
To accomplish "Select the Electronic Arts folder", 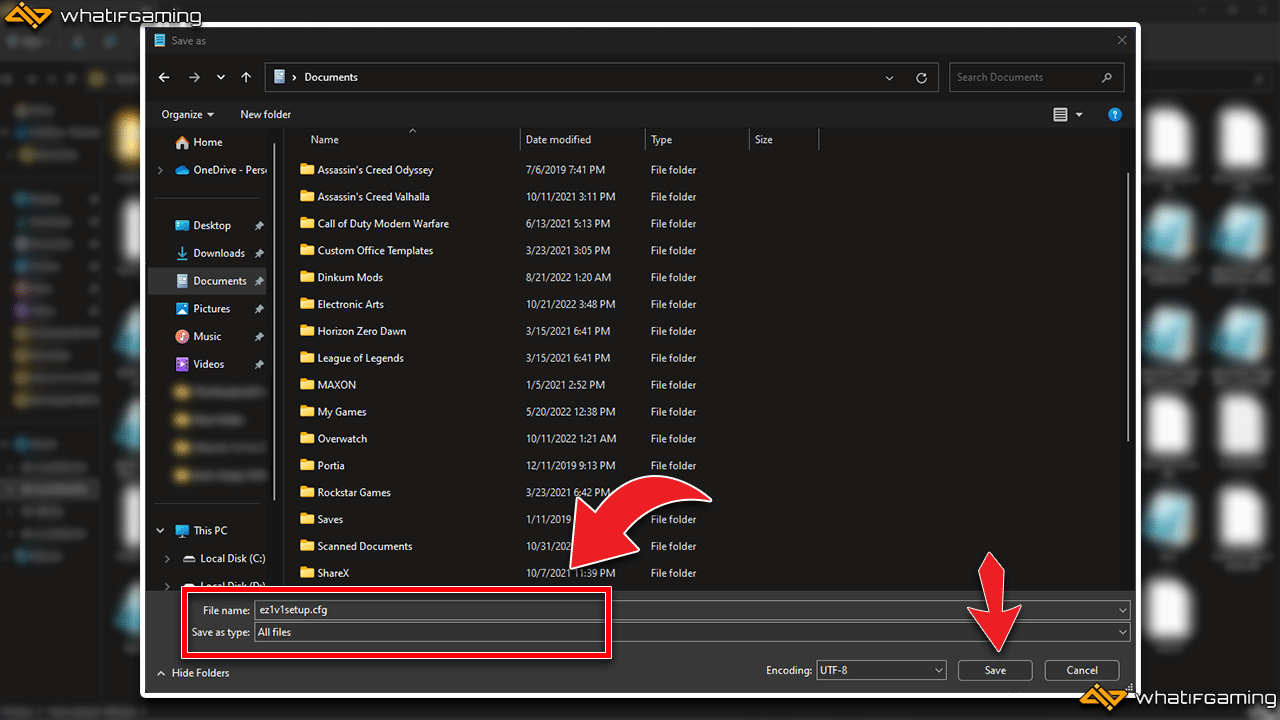I will click(x=350, y=305).
